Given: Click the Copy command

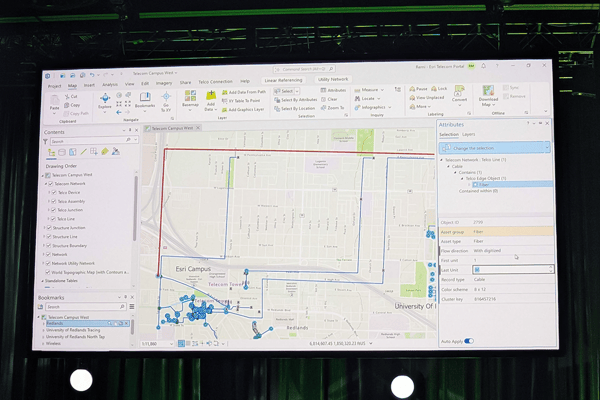Looking at the screenshot, I should [x=72, y=105].
